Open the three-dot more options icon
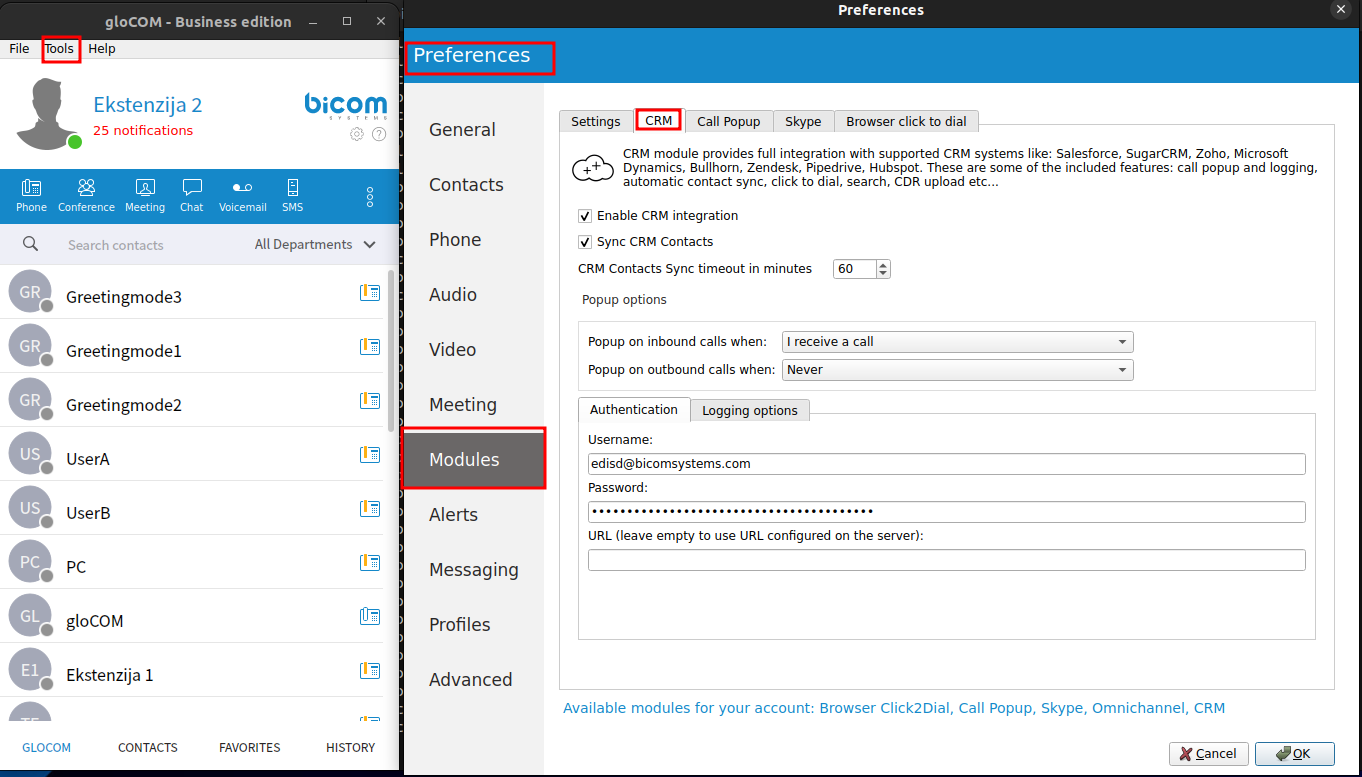This screenshot has height=777, width=1362. [370, 196]
